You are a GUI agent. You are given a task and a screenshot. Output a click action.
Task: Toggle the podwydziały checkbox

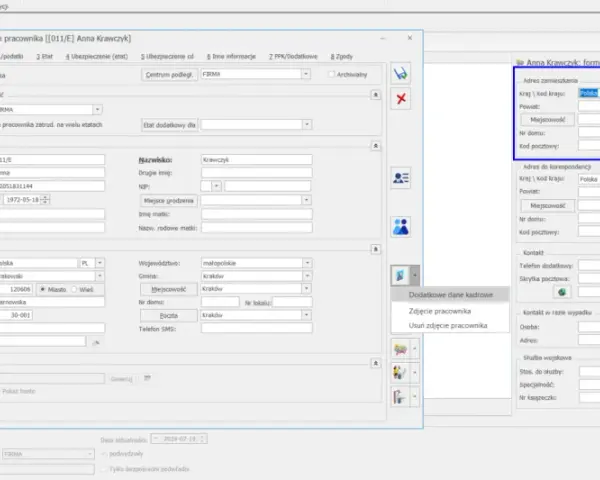point(103,454)
